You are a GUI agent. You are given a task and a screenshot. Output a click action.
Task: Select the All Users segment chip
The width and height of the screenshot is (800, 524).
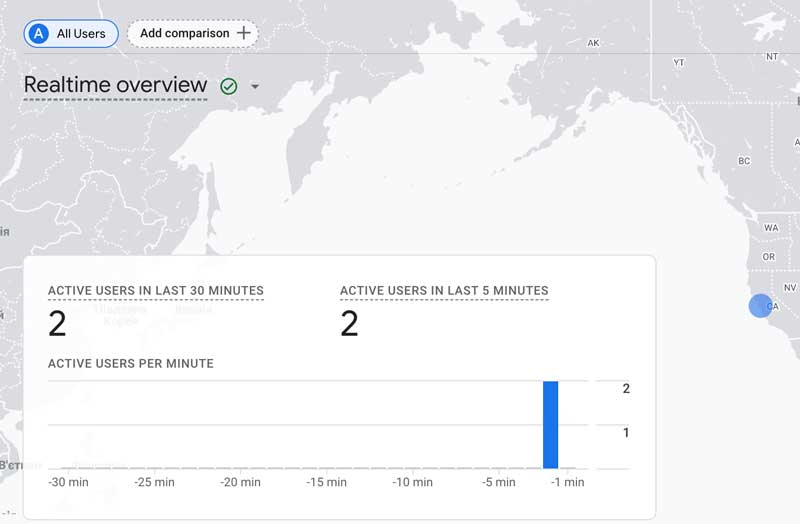coord(71,34)
